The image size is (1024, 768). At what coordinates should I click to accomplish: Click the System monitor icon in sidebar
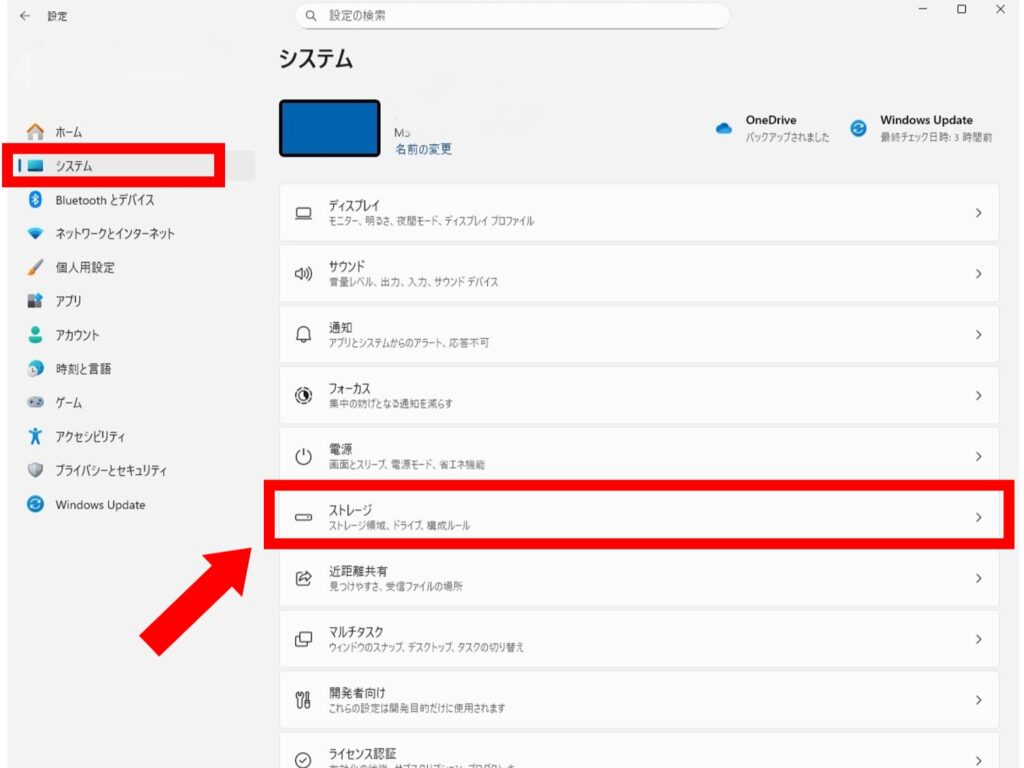35,166
